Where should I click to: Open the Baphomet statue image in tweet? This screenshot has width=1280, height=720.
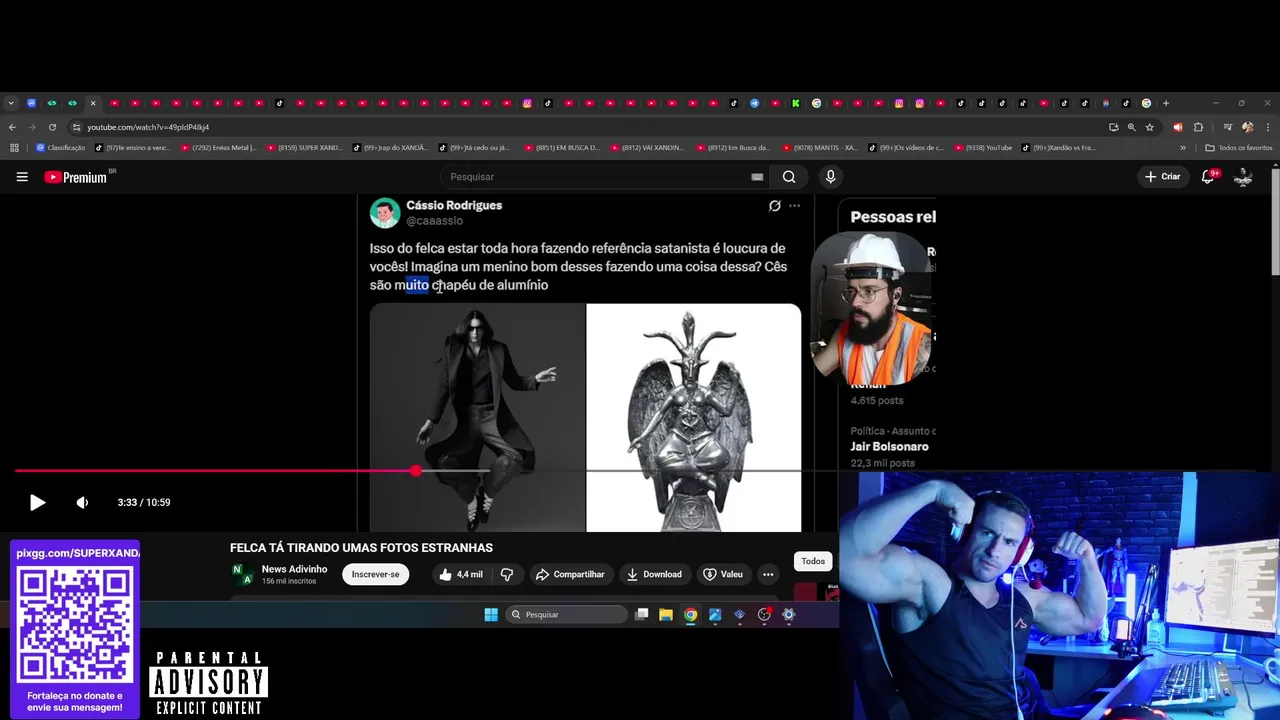coord(694,418)
